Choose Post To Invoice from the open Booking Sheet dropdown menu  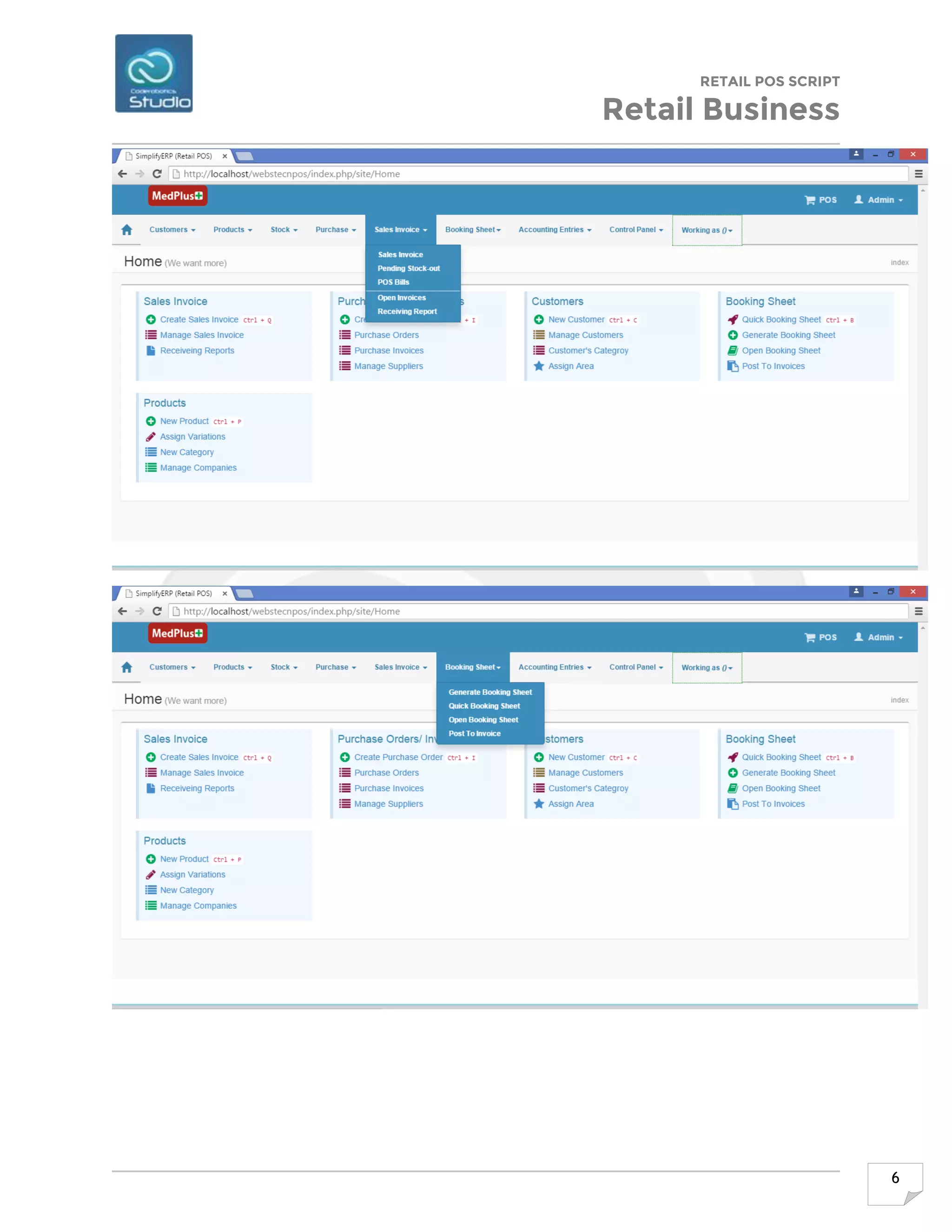(474, 733)
